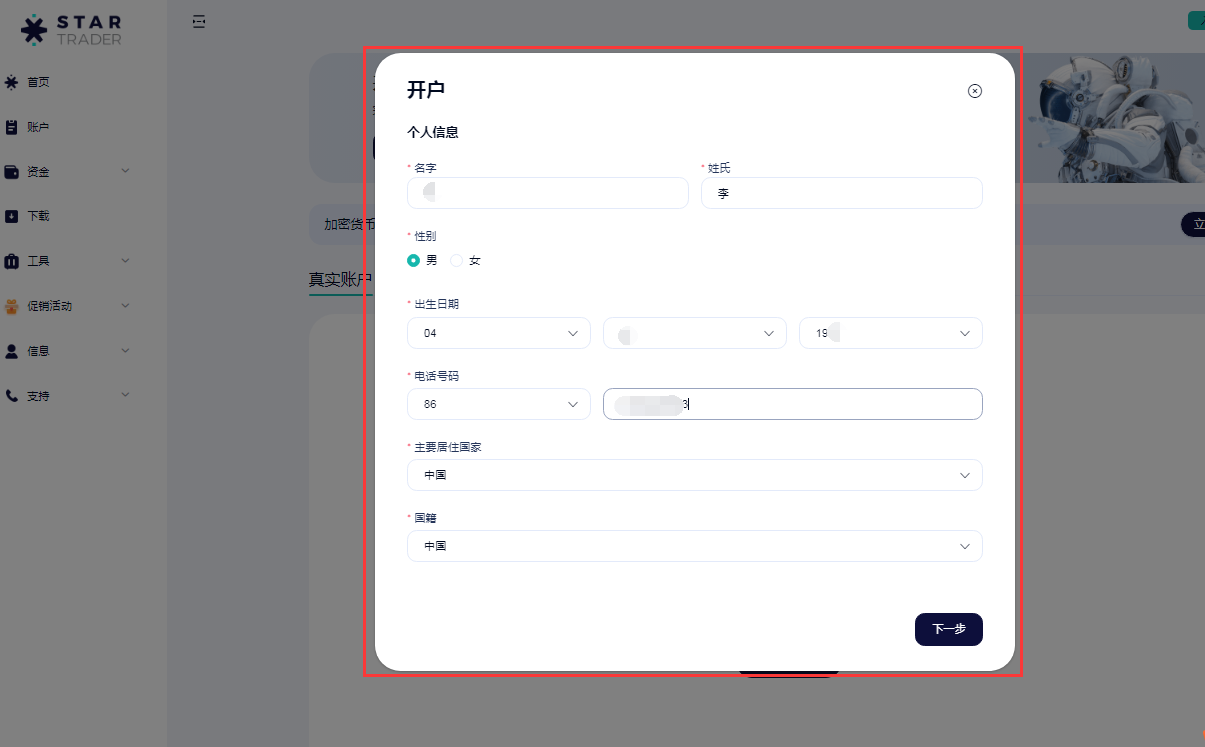Click the phone number input field
The width and height of the screenshot is (1205, 747).
[x=793, y=404]
